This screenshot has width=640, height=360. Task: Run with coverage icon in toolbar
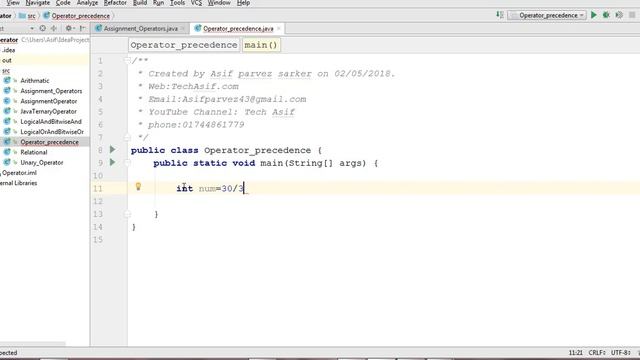pos(619,15)
